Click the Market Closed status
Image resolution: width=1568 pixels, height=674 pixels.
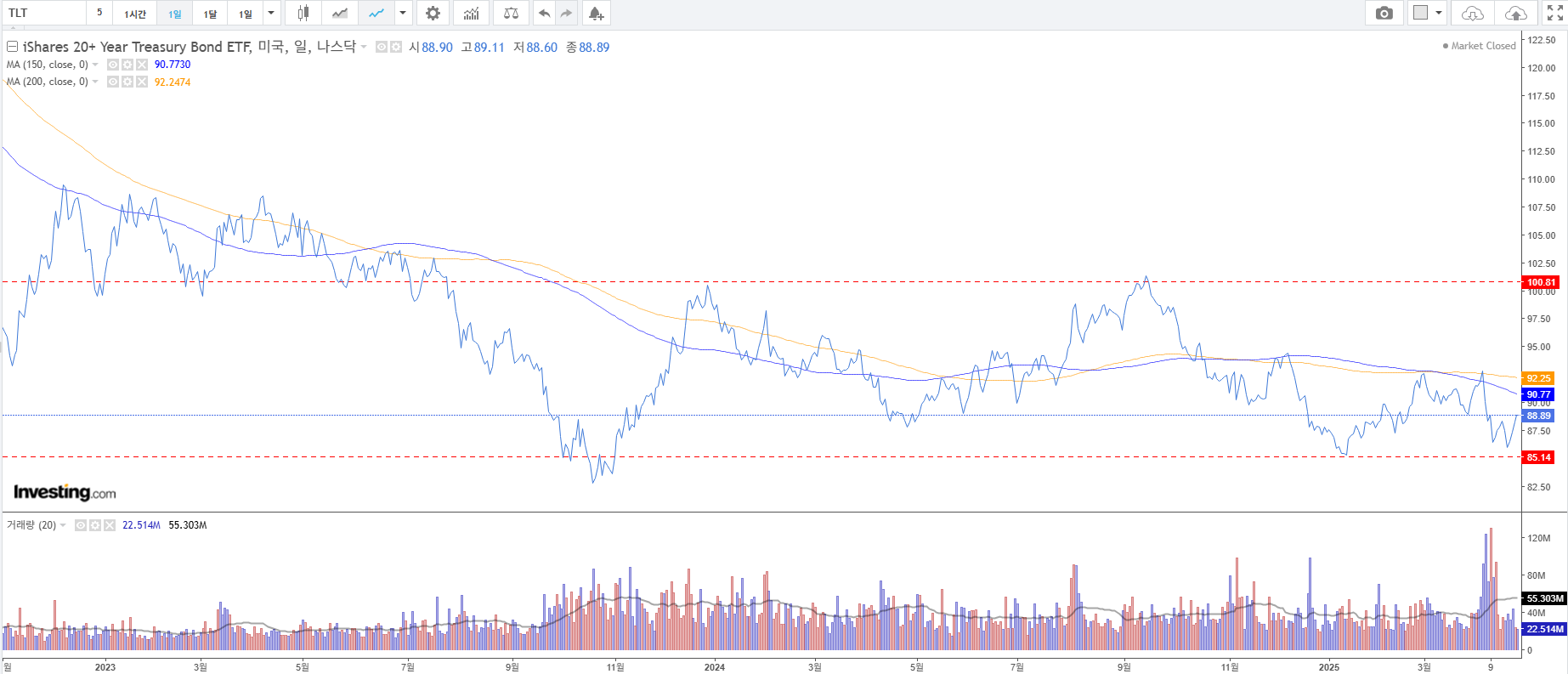point(1480,46)
